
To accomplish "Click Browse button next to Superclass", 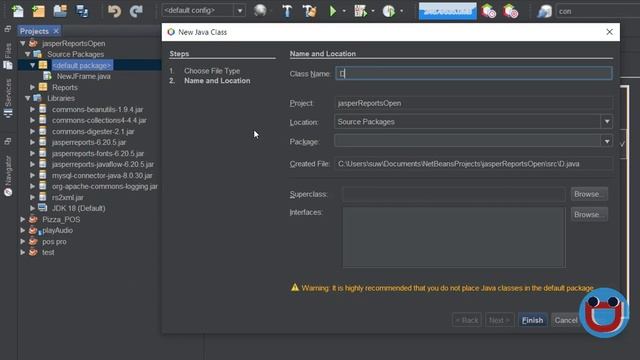I will 589,194.
